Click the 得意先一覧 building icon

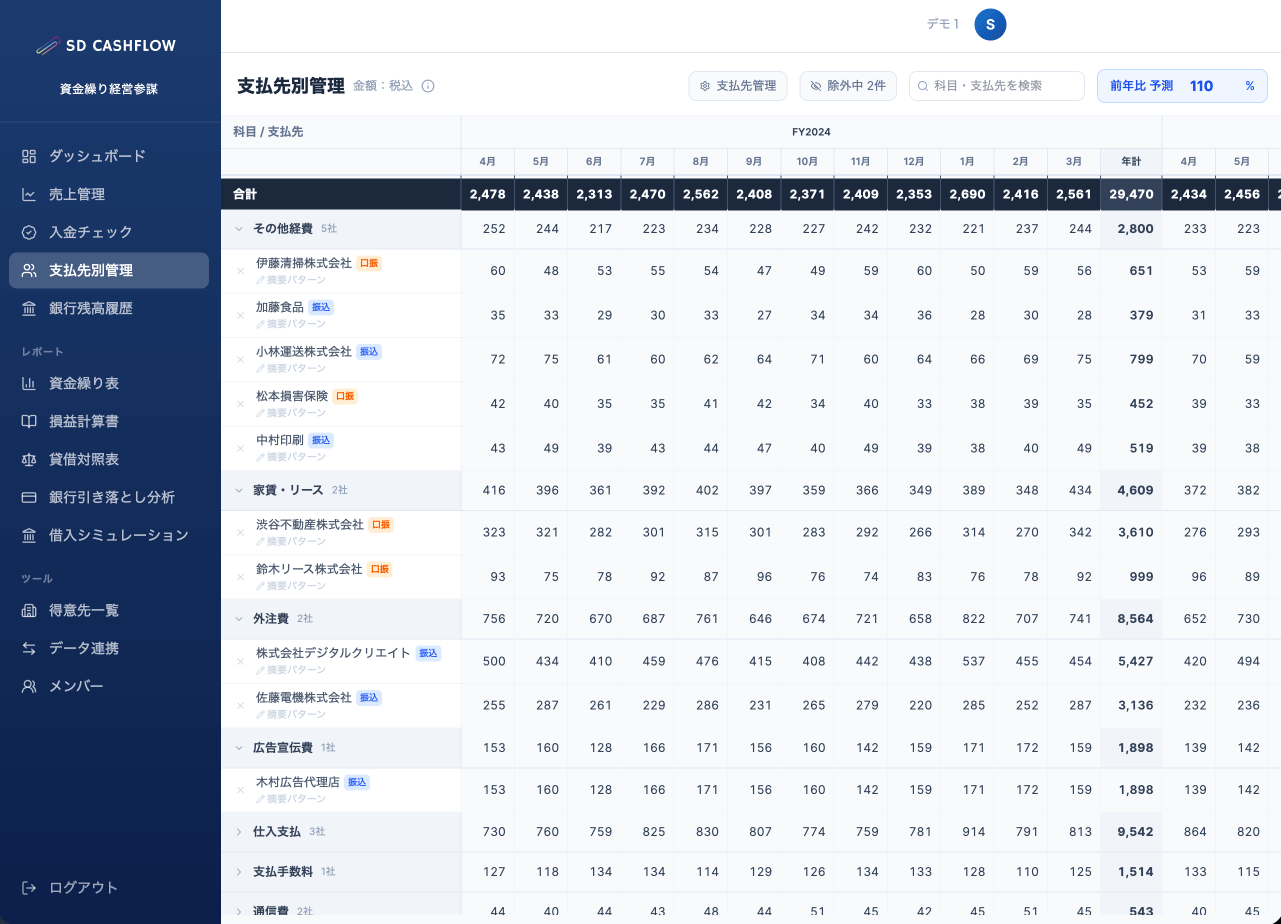pos(29,610)
